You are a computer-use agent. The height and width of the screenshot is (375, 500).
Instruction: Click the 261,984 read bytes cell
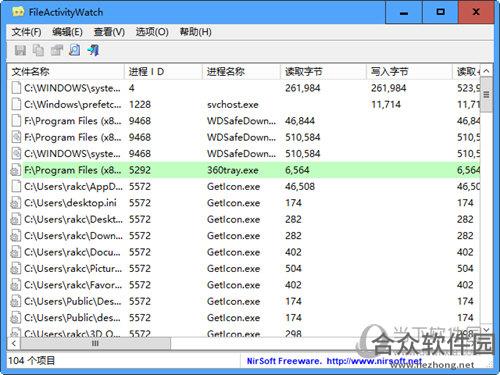pos(303,88)
